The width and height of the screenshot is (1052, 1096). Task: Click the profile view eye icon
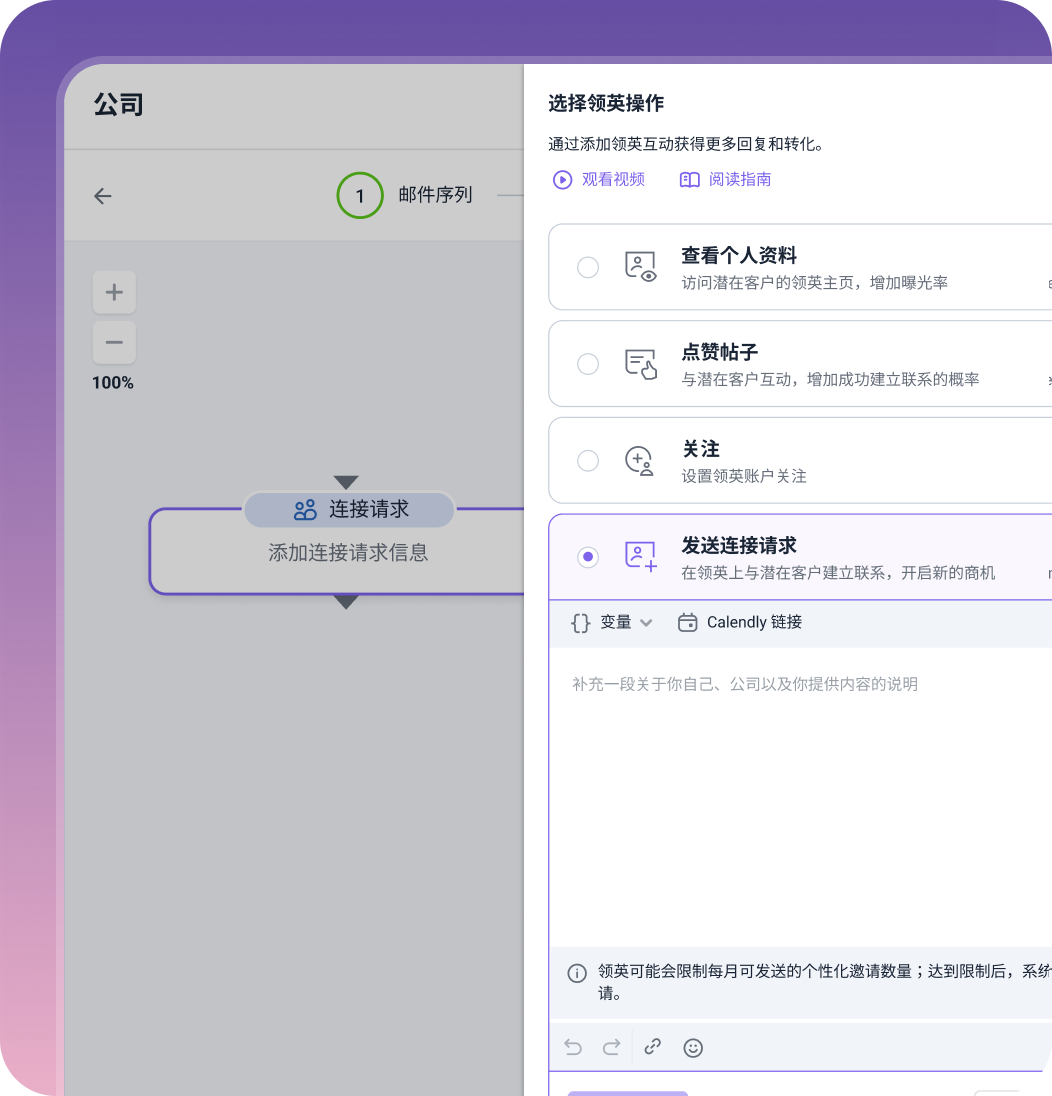click(640, 267)
